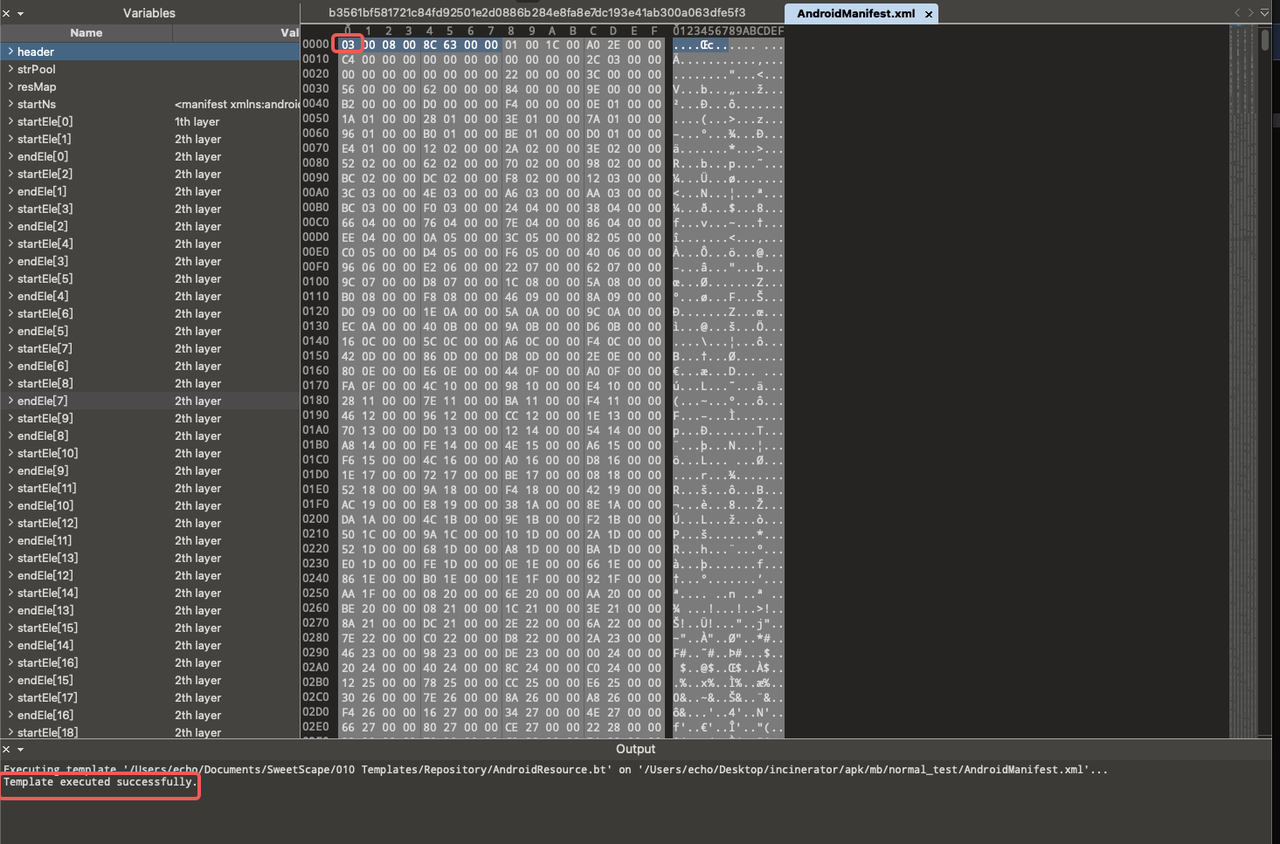Click hex offset label 0010
The width and height of the screenshot is (1280, 844).
315,59
